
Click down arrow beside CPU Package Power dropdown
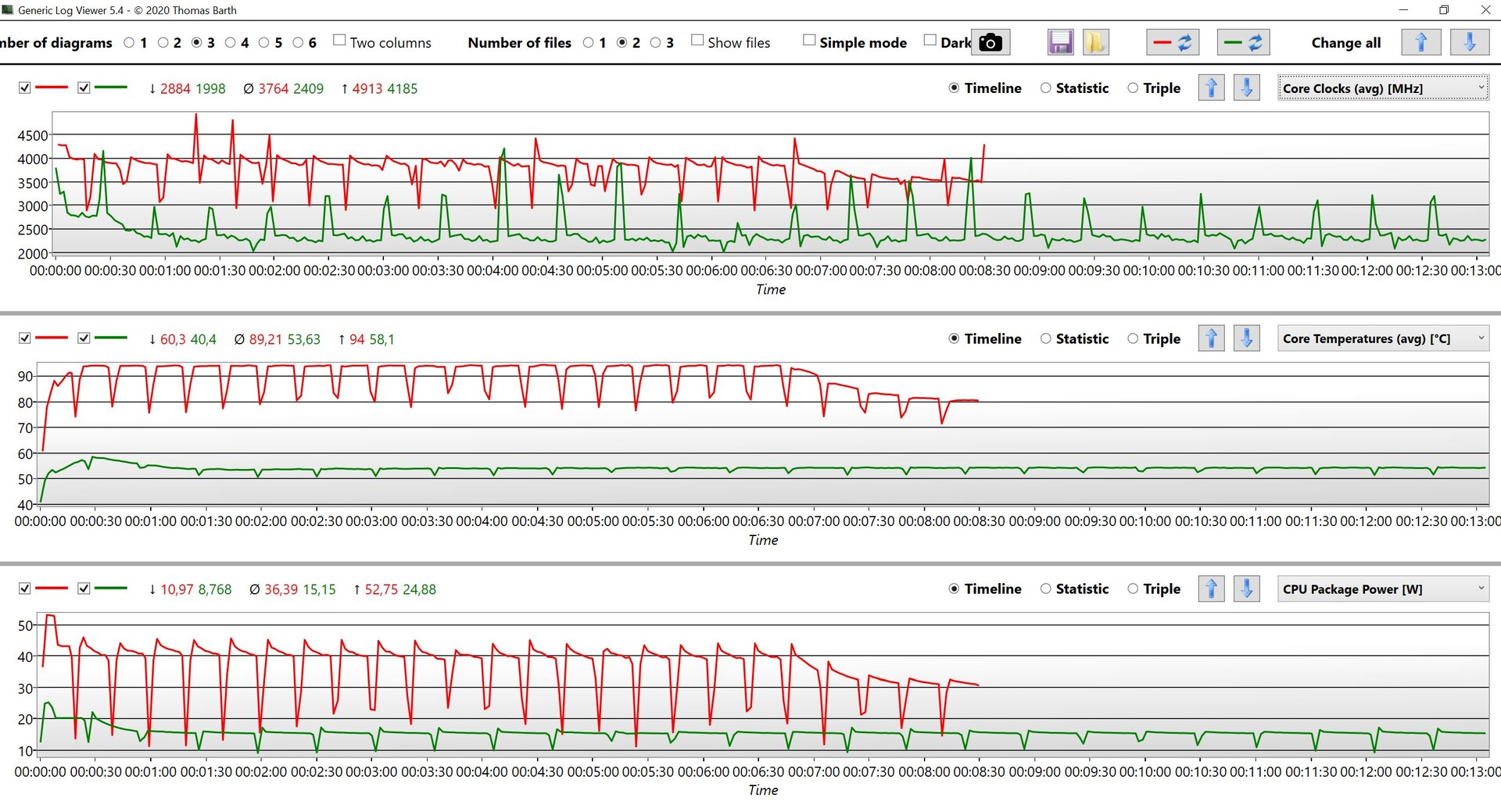1247,588
